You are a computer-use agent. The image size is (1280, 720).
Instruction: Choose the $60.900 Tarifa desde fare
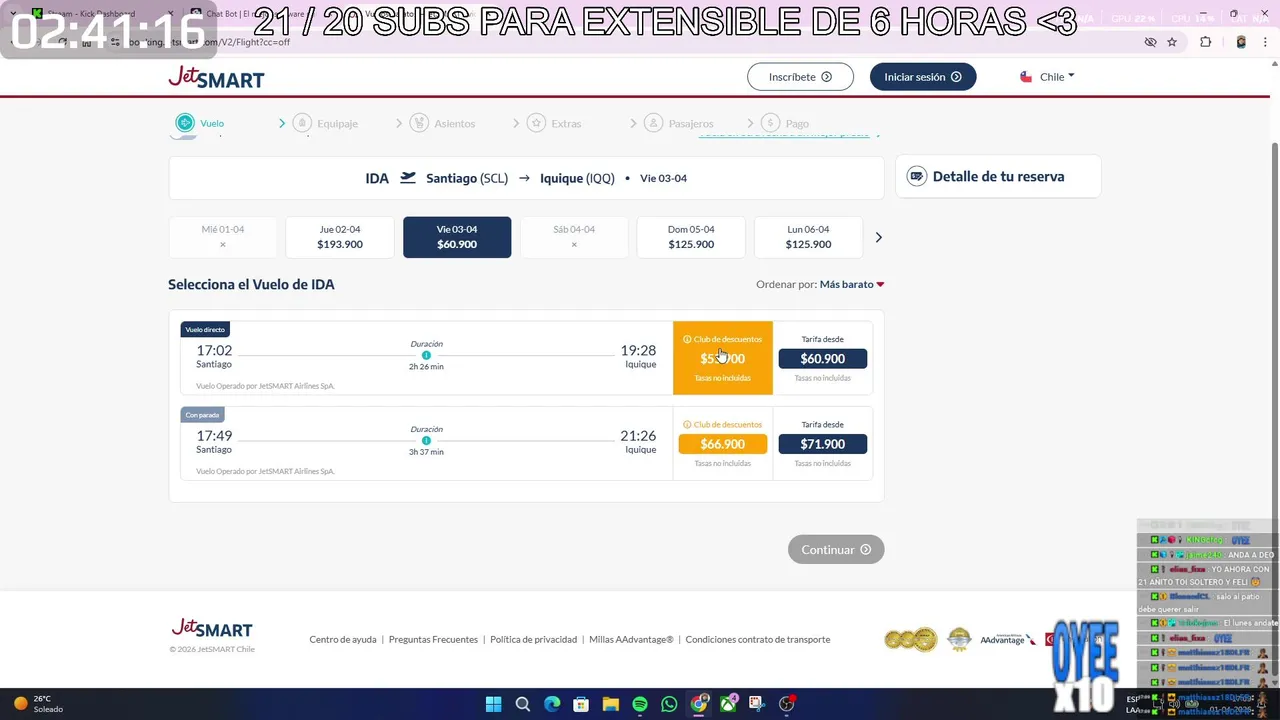[x=823, y=359]
